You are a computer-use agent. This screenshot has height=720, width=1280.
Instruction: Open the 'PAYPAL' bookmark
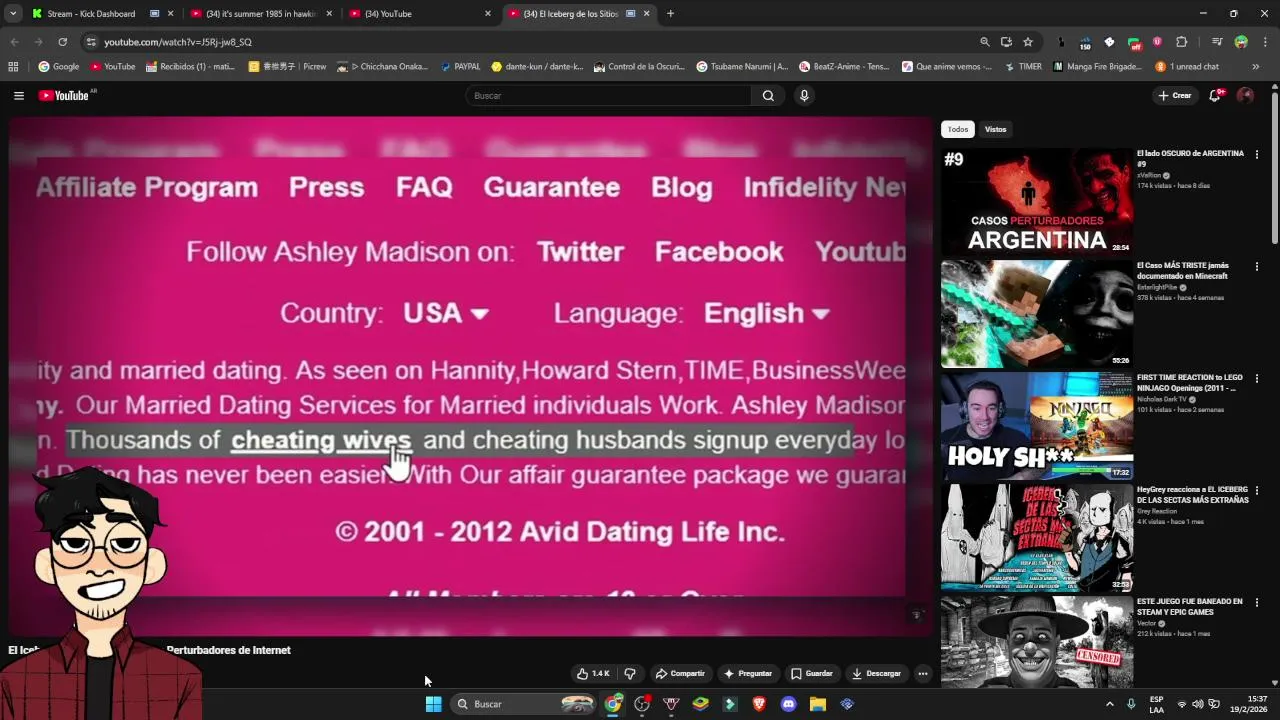460,67
